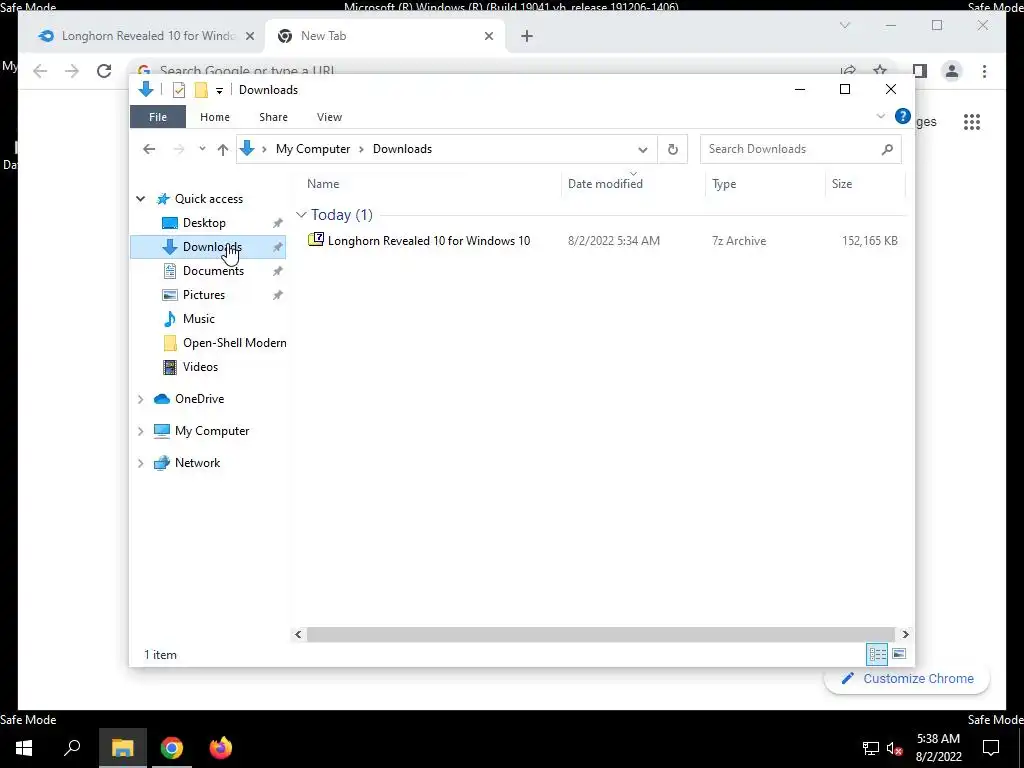Switch to Longhorn Revealed Chrome tab

(146, 36)
